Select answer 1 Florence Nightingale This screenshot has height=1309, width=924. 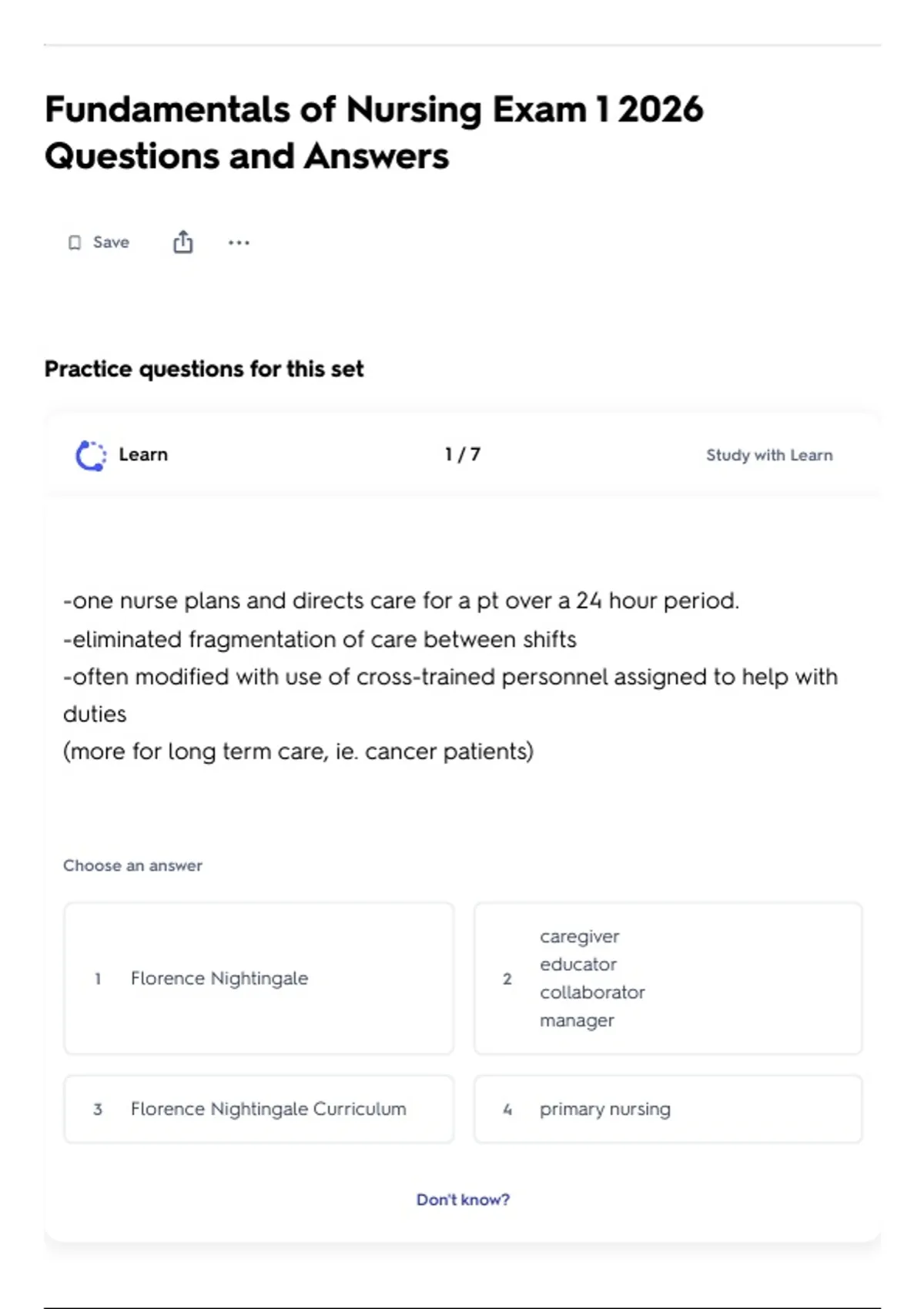click(259, 978)
